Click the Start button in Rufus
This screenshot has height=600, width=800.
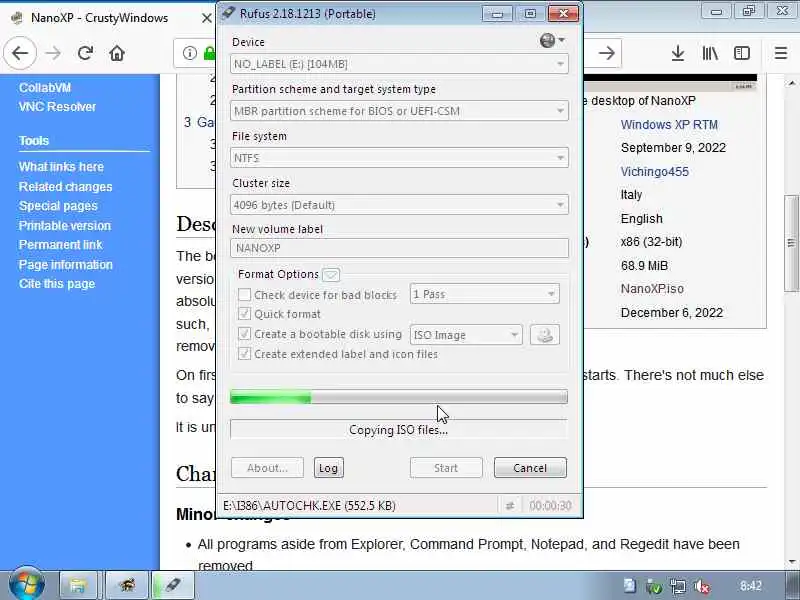[x=446, y=468]
